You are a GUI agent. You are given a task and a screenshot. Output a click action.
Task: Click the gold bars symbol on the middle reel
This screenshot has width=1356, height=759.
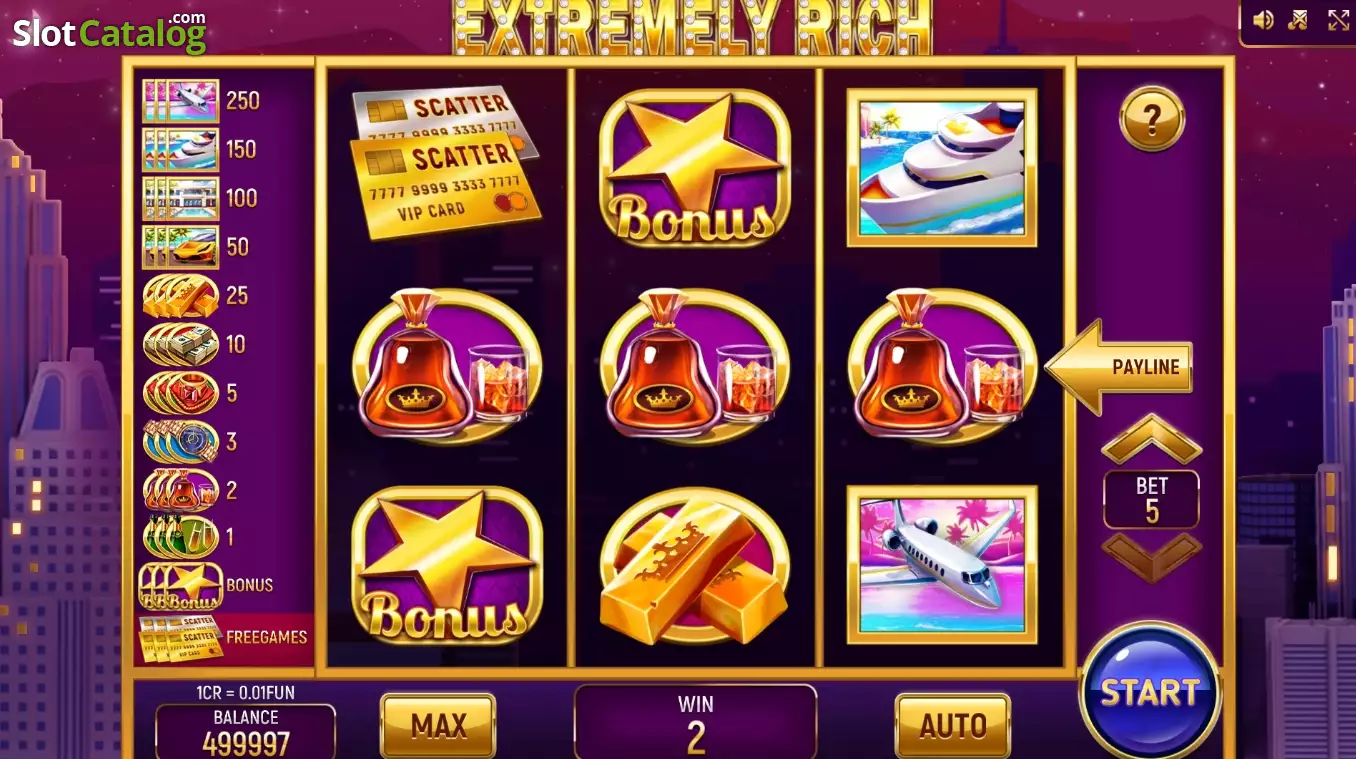coord(694,567)
